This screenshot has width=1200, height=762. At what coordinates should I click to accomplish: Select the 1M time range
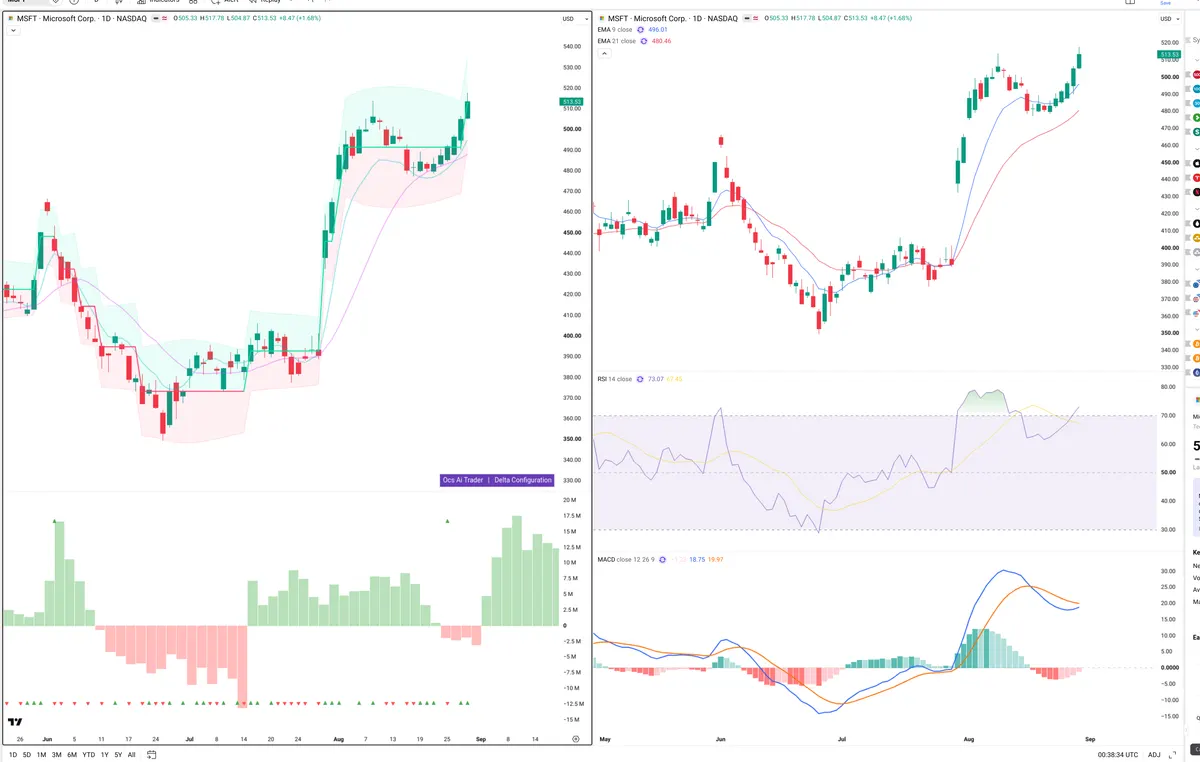[x=41, y=754]
